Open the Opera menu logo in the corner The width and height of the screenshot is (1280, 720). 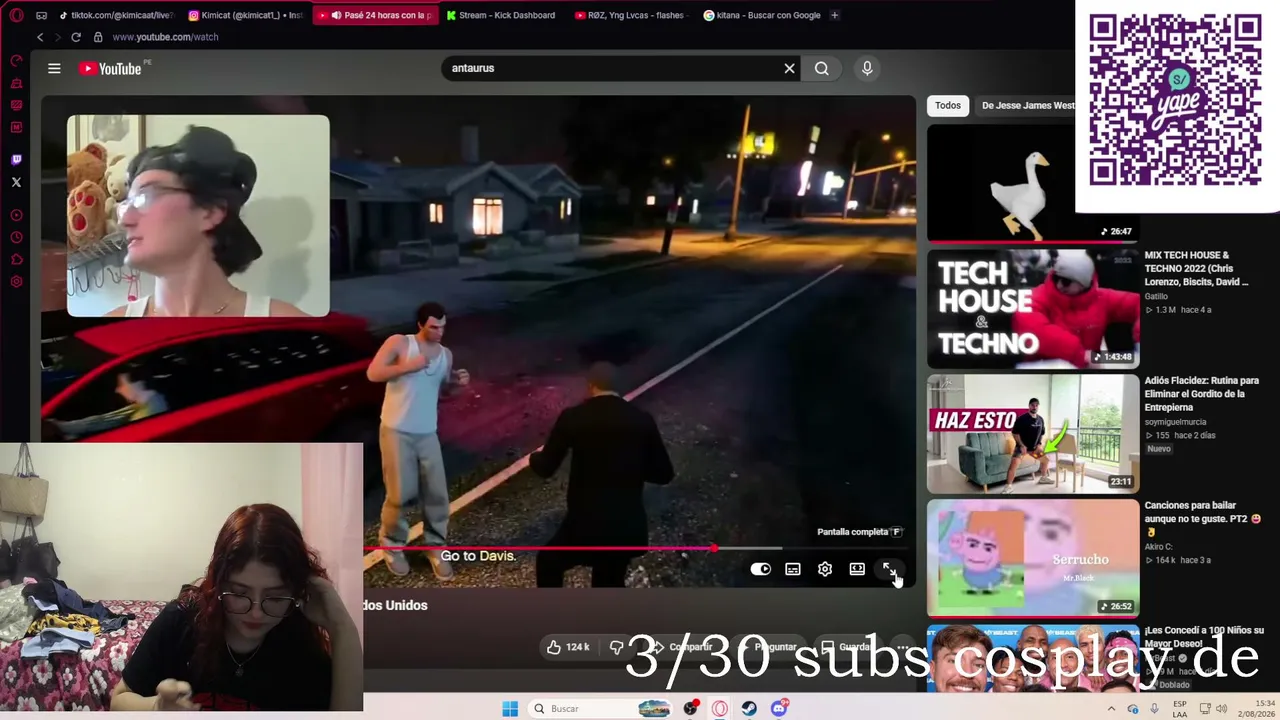[16, 15]
